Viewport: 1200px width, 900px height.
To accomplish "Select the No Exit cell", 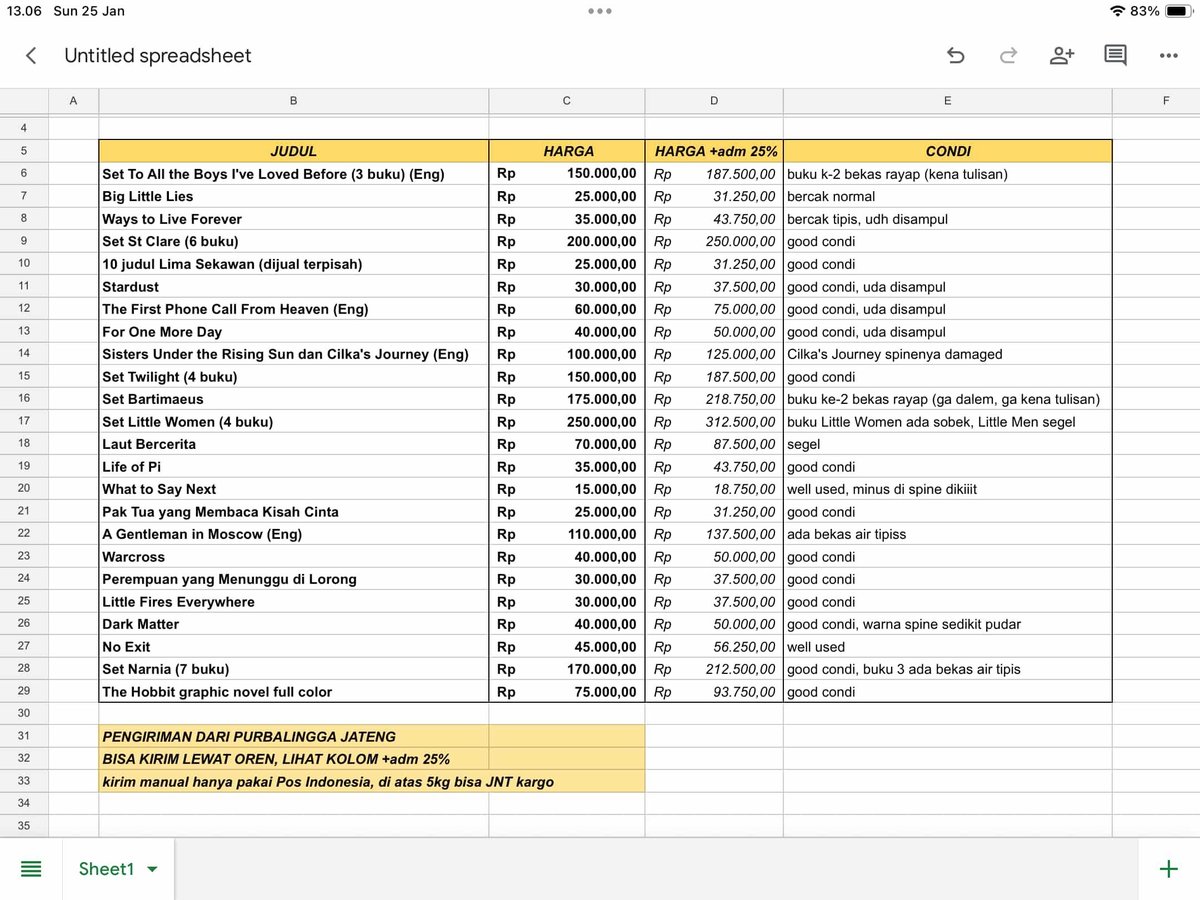I will (x=294, y=647).
